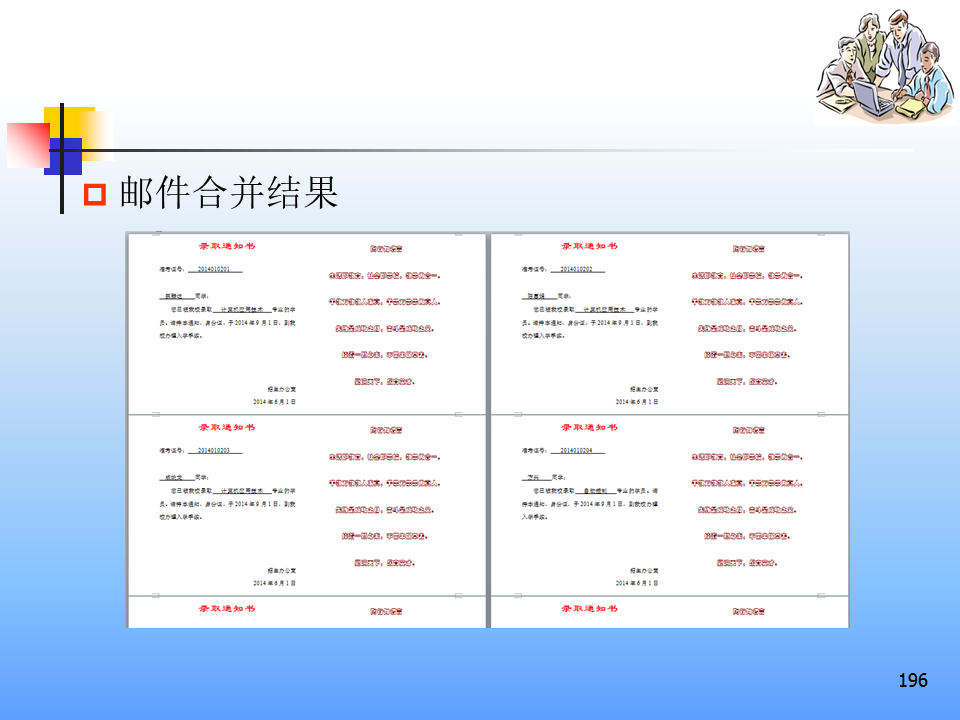The width and height of the screenshot is (960, 720).
Task: Click the slide title 邮件合并结果
Action: pyautogui.click(x=228, y=192)
